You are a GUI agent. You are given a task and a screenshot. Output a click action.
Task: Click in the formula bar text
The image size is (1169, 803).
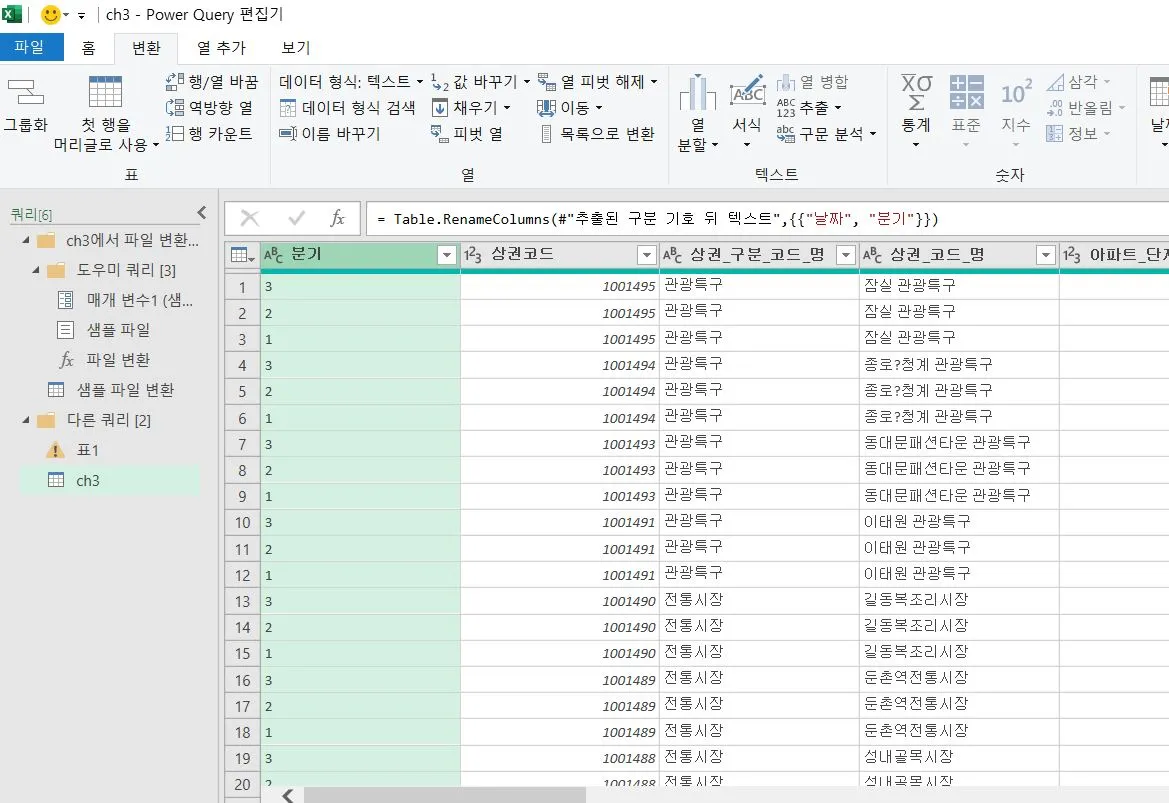[x=768, y=218]
